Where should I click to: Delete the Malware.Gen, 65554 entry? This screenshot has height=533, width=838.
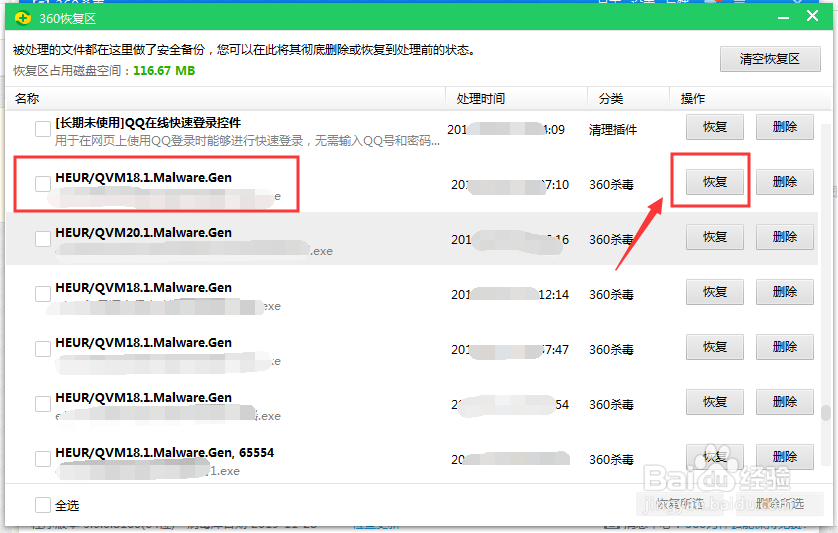pos(785,458)
